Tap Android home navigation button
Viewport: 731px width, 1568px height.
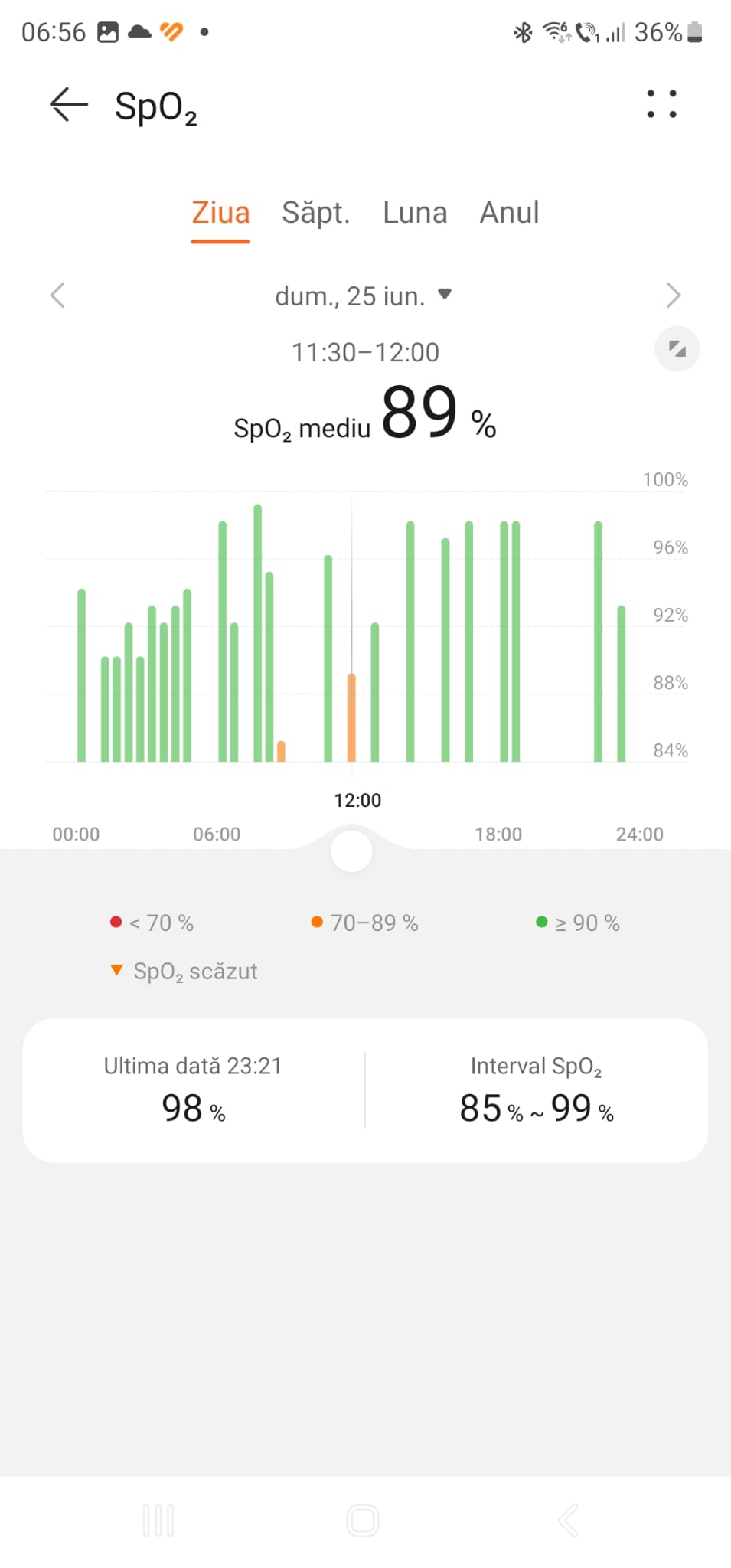pyautogui.click(x=363, y=1521)
